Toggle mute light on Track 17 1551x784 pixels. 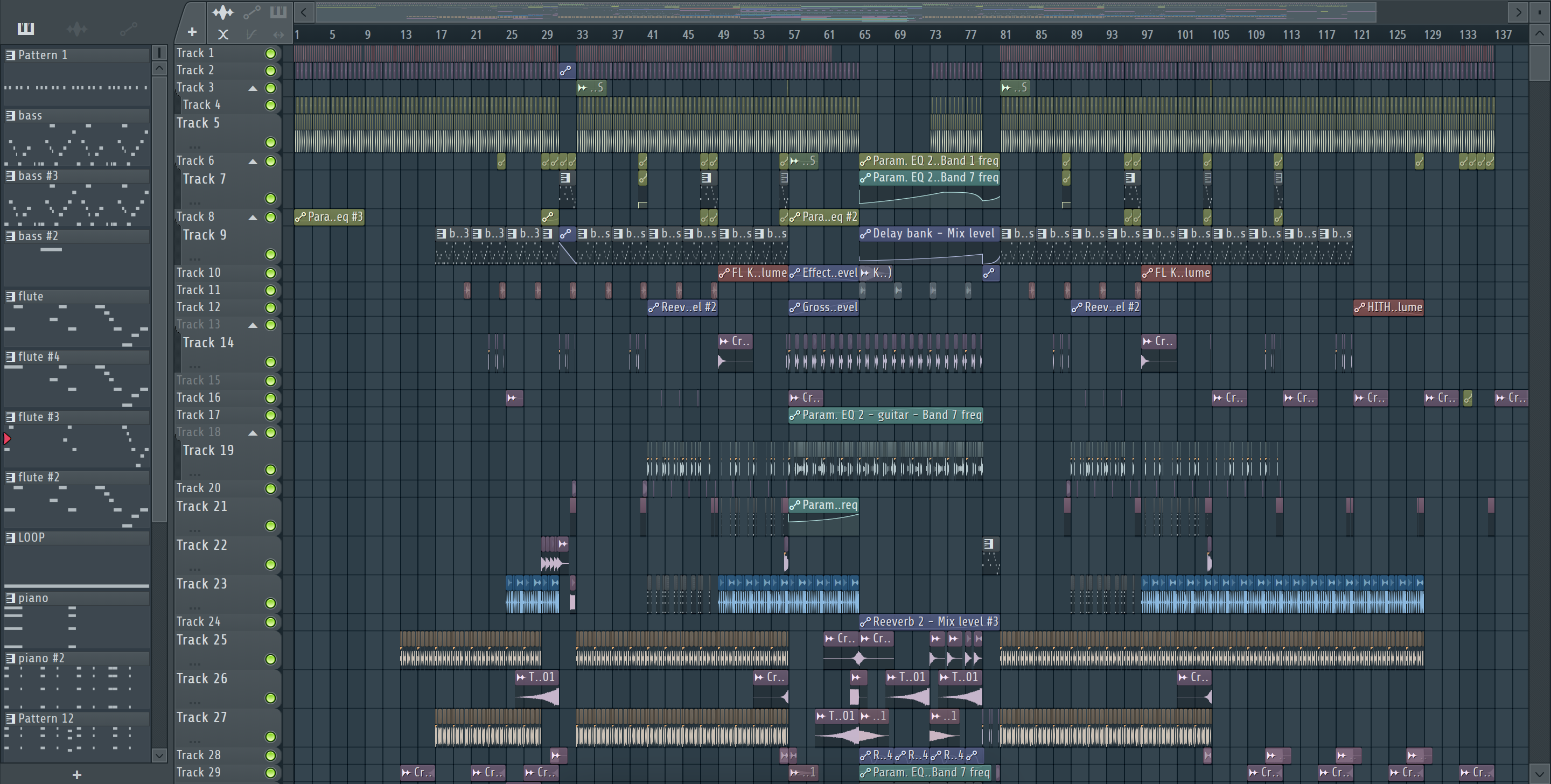(x=271, y=416)
